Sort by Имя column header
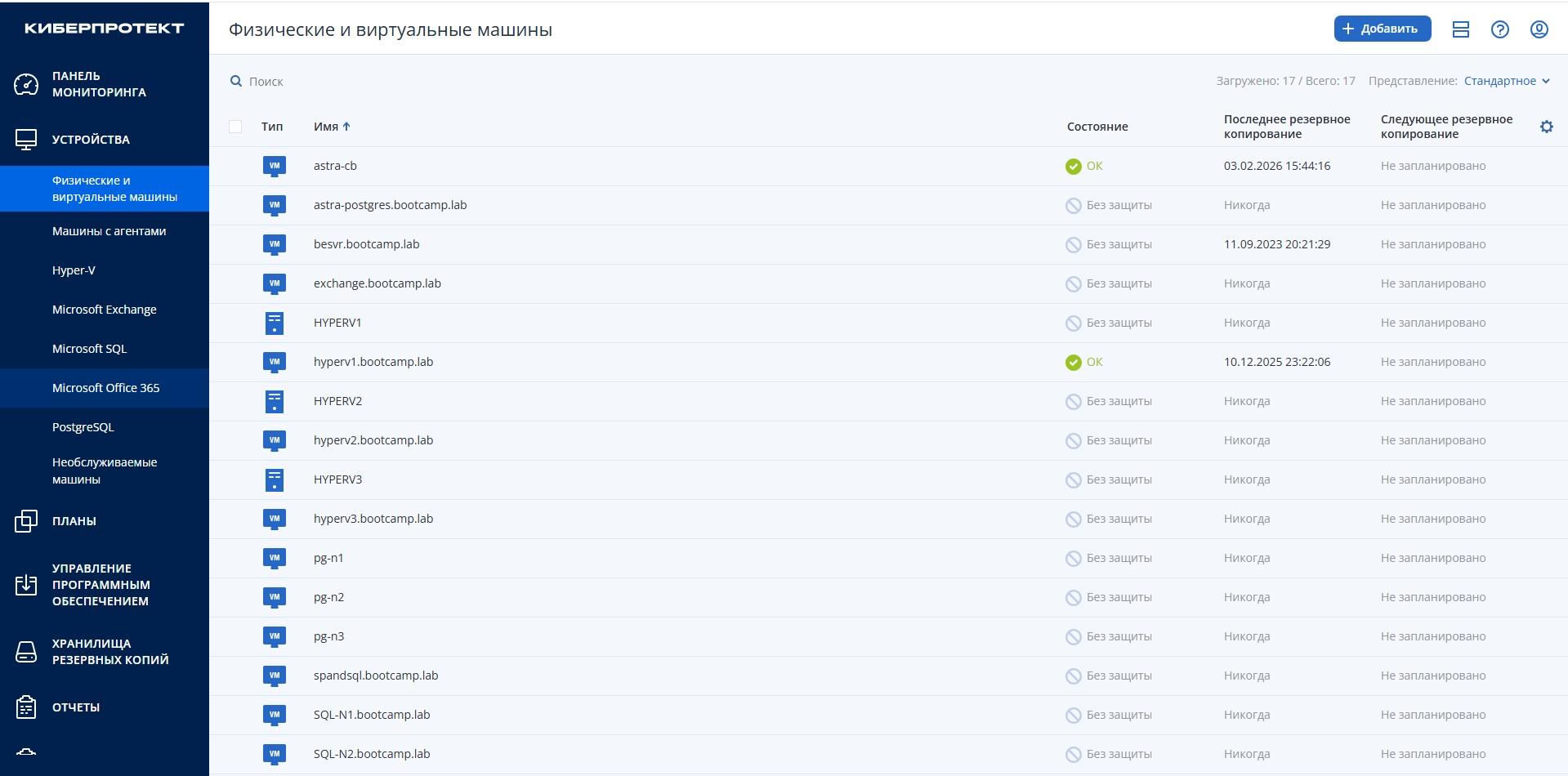The height and width of the screenshot is (776, 1568). tap(326, 127)
